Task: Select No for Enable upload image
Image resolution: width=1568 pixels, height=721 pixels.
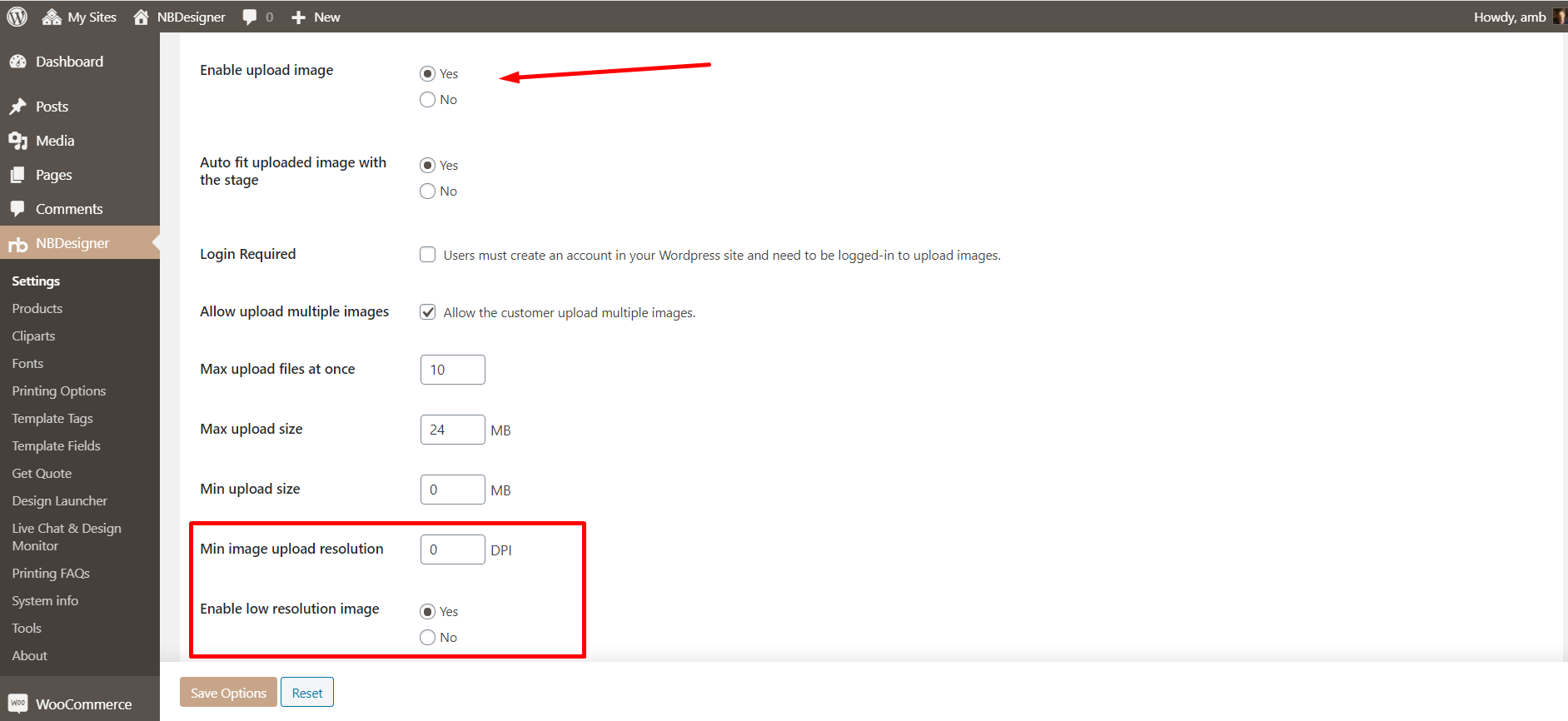Action: (x=427, y=99)
